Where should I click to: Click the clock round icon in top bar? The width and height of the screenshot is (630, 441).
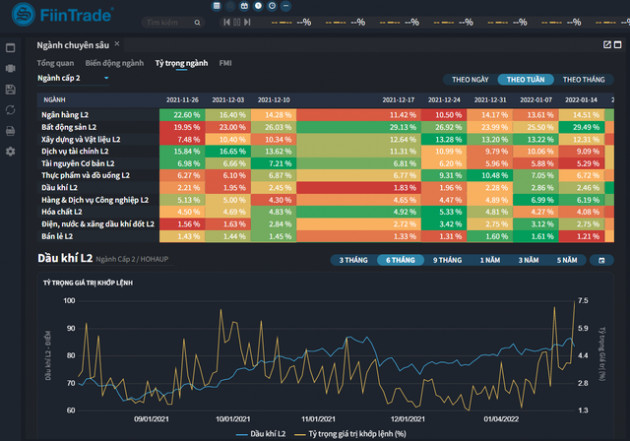272,6
